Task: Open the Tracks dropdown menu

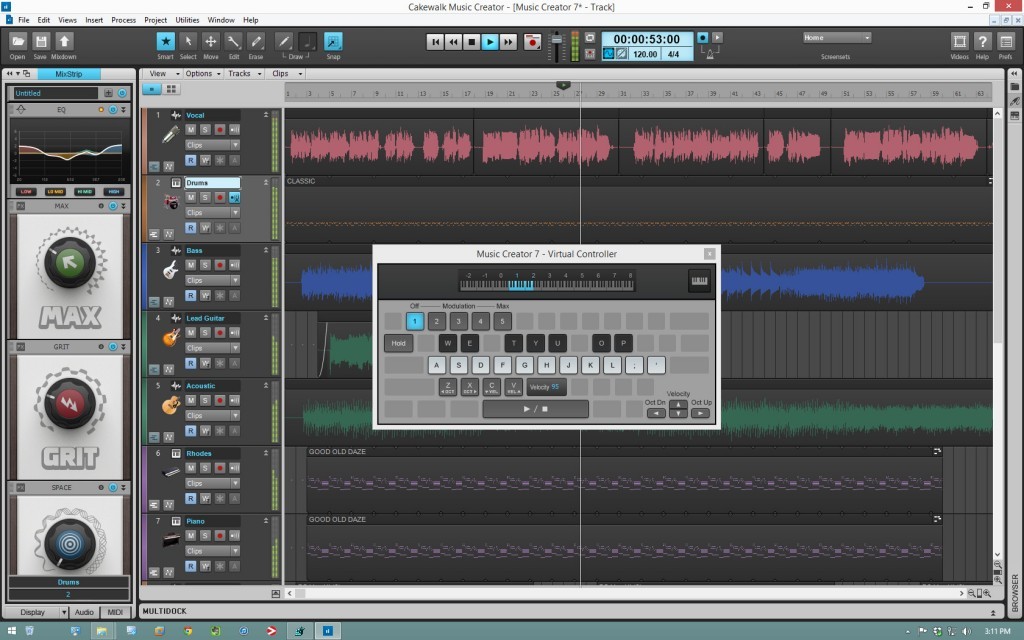Action: coord(244,74)
